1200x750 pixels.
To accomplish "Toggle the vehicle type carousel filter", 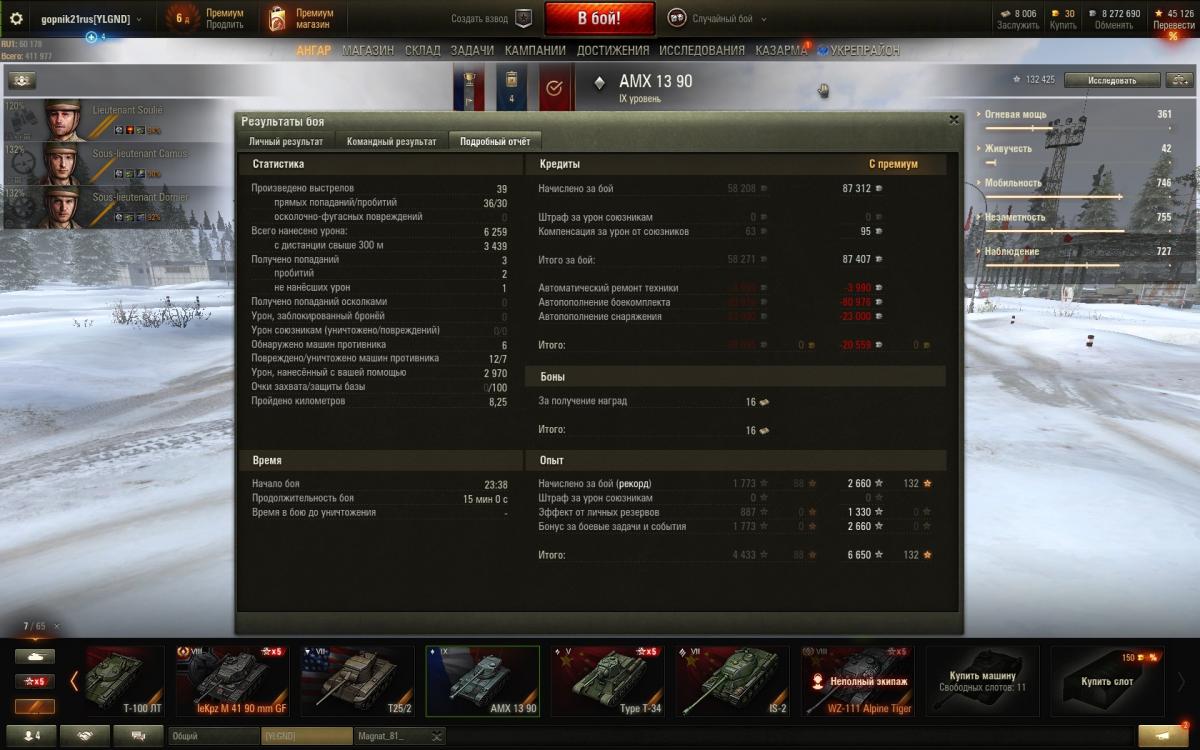I will [x=34, y=657].
